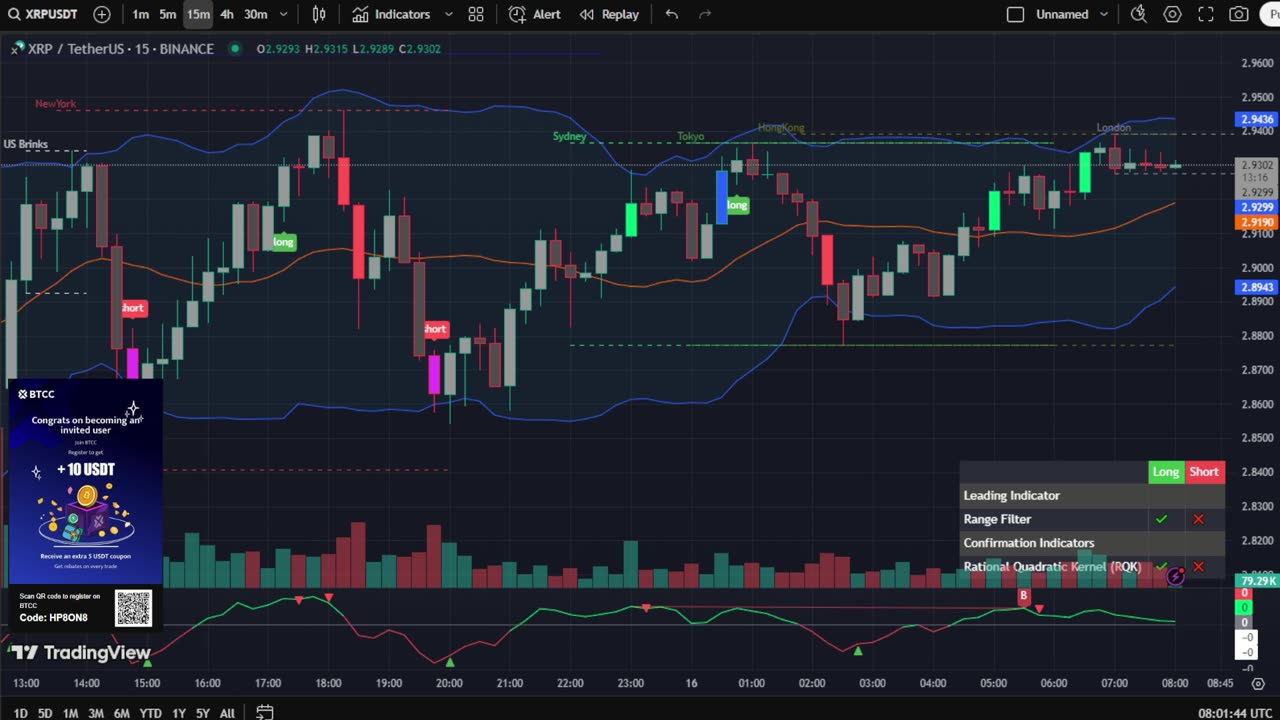Select the YTD date range
The image size is (1280, 720).
pyautogui.click(x=150, y=713)
